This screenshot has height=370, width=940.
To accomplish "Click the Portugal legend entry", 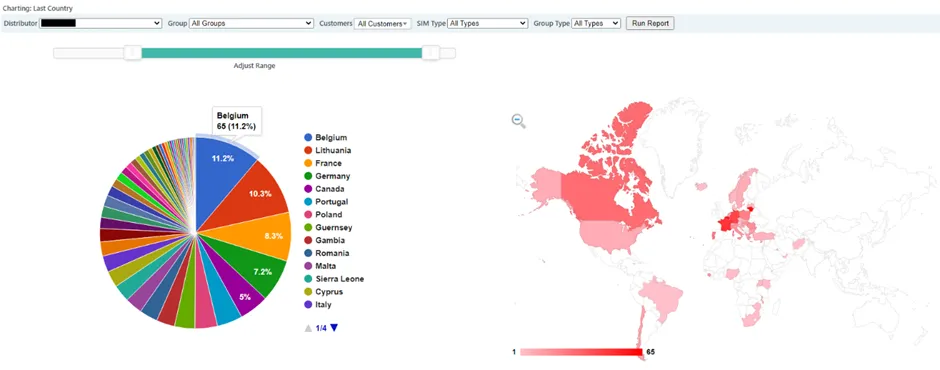I will (326, 201).
